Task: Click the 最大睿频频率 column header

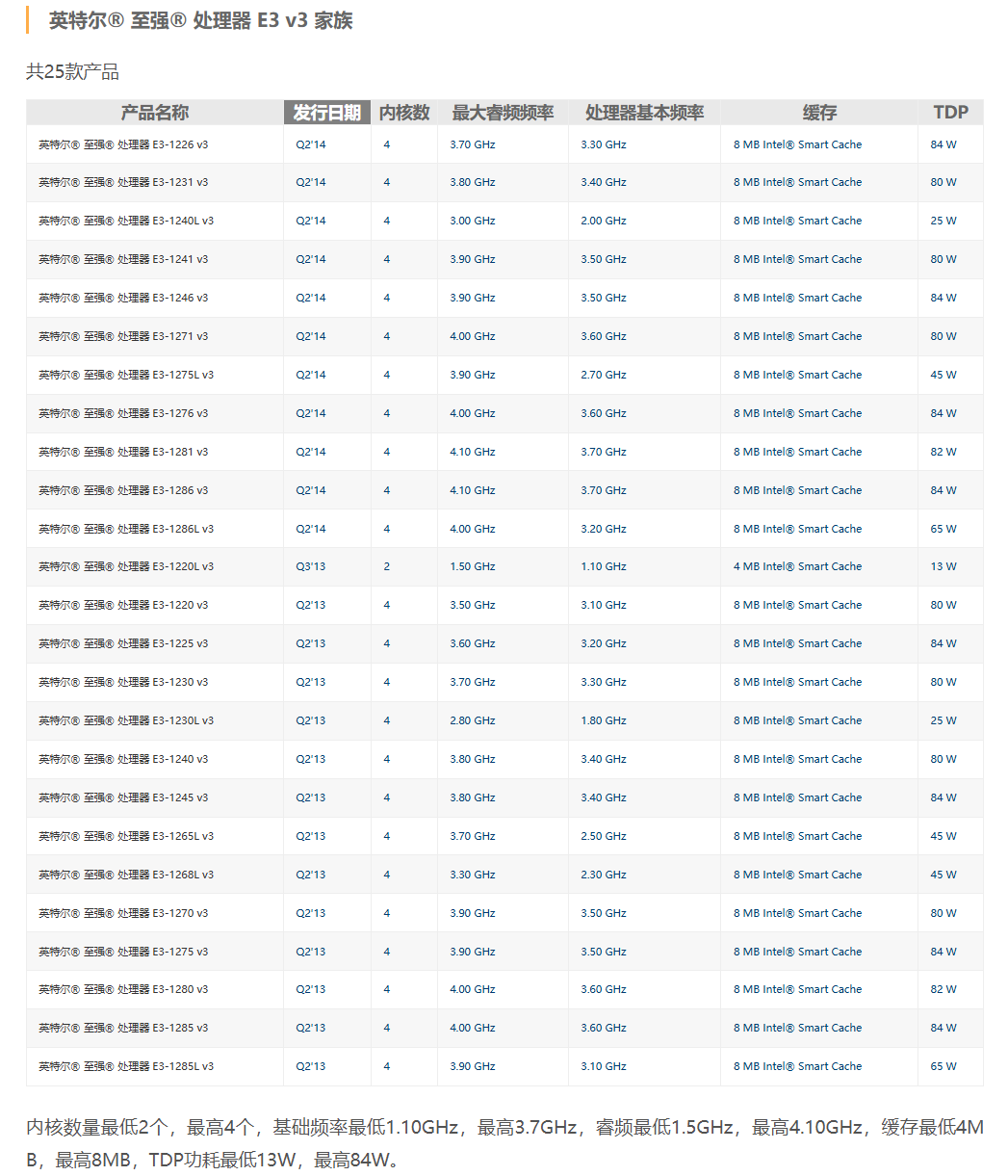Action: (x=503, y=113)
